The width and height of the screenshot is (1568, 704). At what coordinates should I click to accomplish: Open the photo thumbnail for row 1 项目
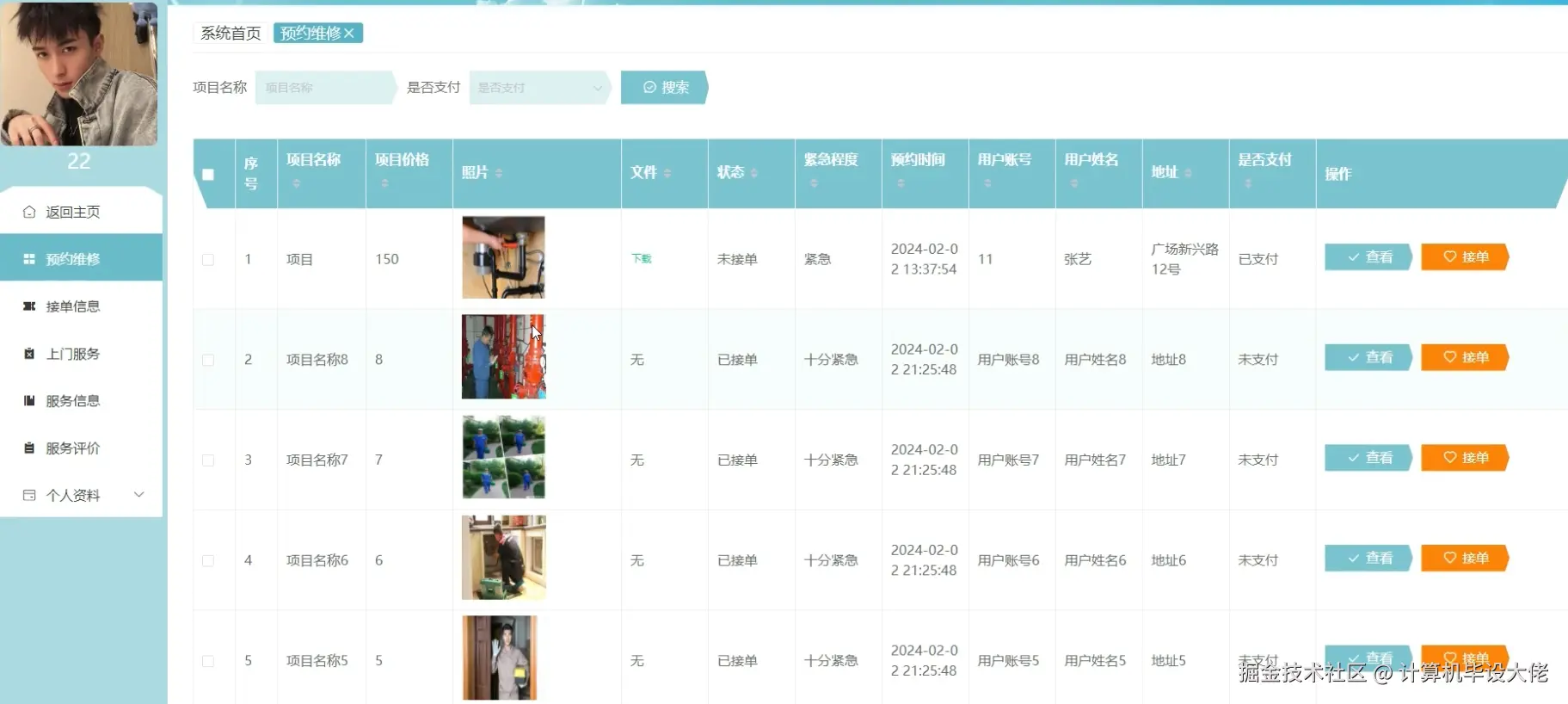(503, 257)
